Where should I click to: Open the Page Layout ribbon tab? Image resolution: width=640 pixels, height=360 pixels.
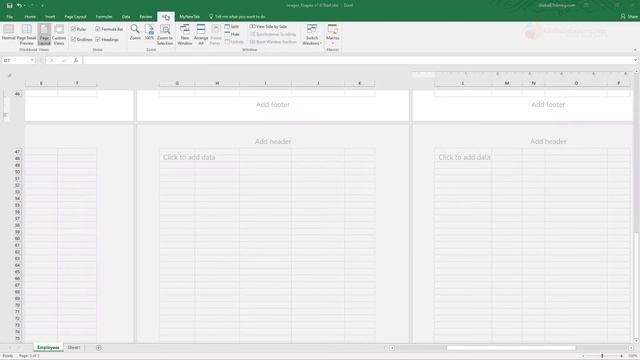tap(76, 17)
